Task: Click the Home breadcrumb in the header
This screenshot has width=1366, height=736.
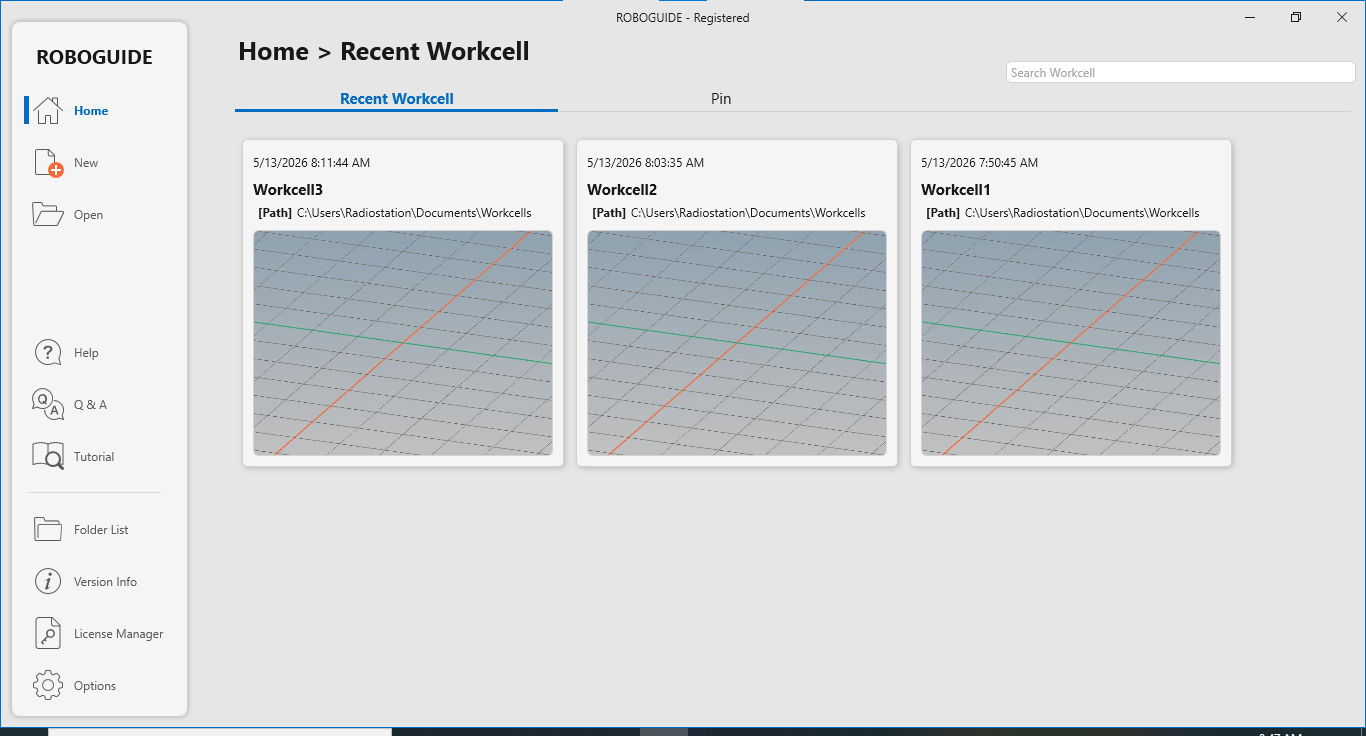Action: click(273, 51)
